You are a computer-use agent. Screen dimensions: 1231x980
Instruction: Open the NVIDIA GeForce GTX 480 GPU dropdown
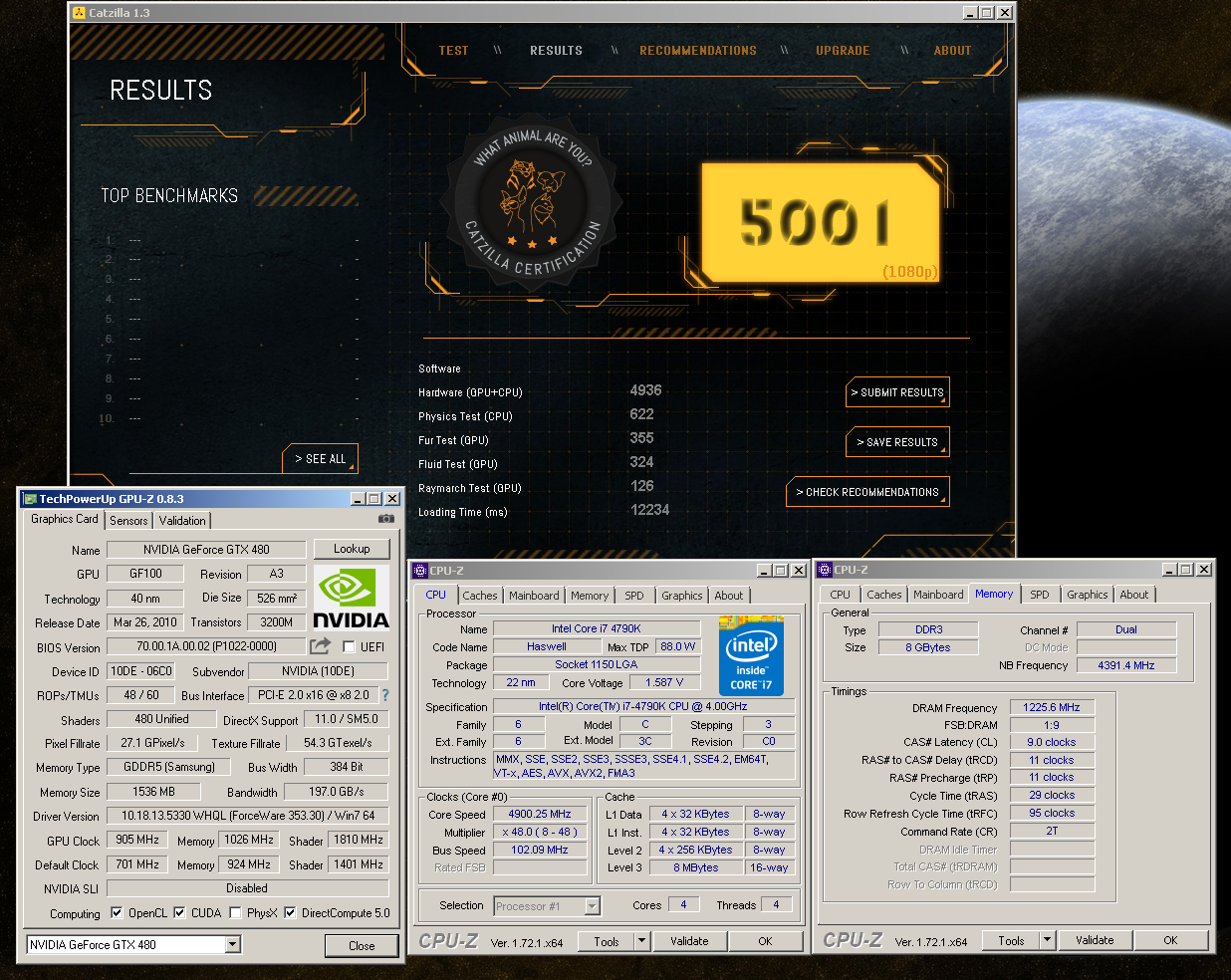[233, 944]
